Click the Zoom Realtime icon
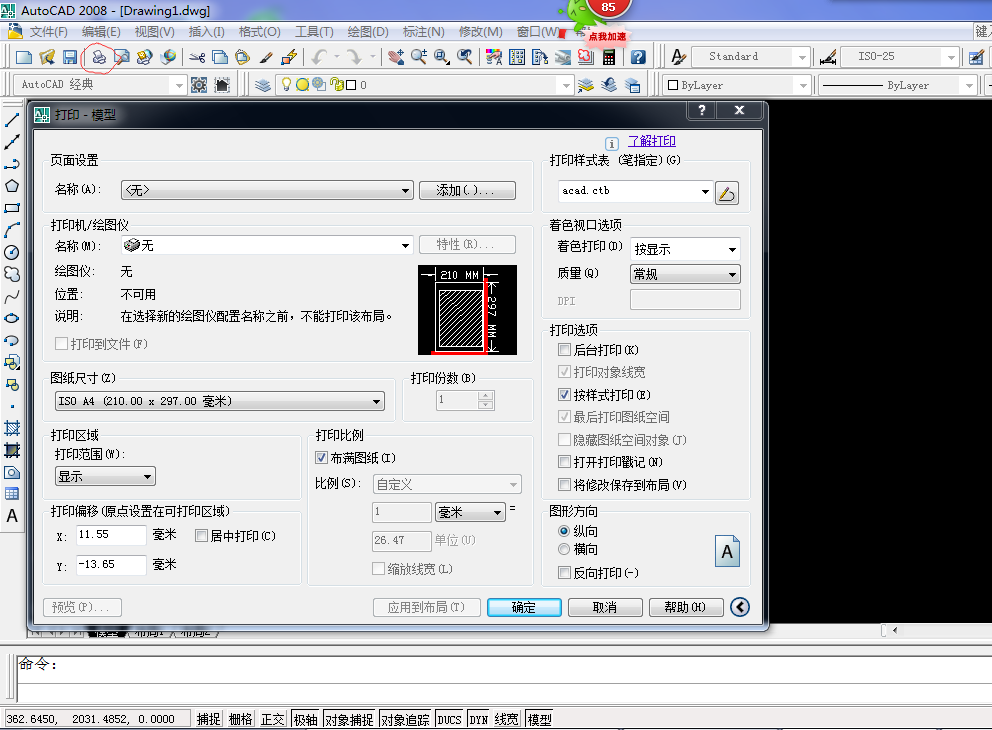The image size is (992, 730). (419, 57)
